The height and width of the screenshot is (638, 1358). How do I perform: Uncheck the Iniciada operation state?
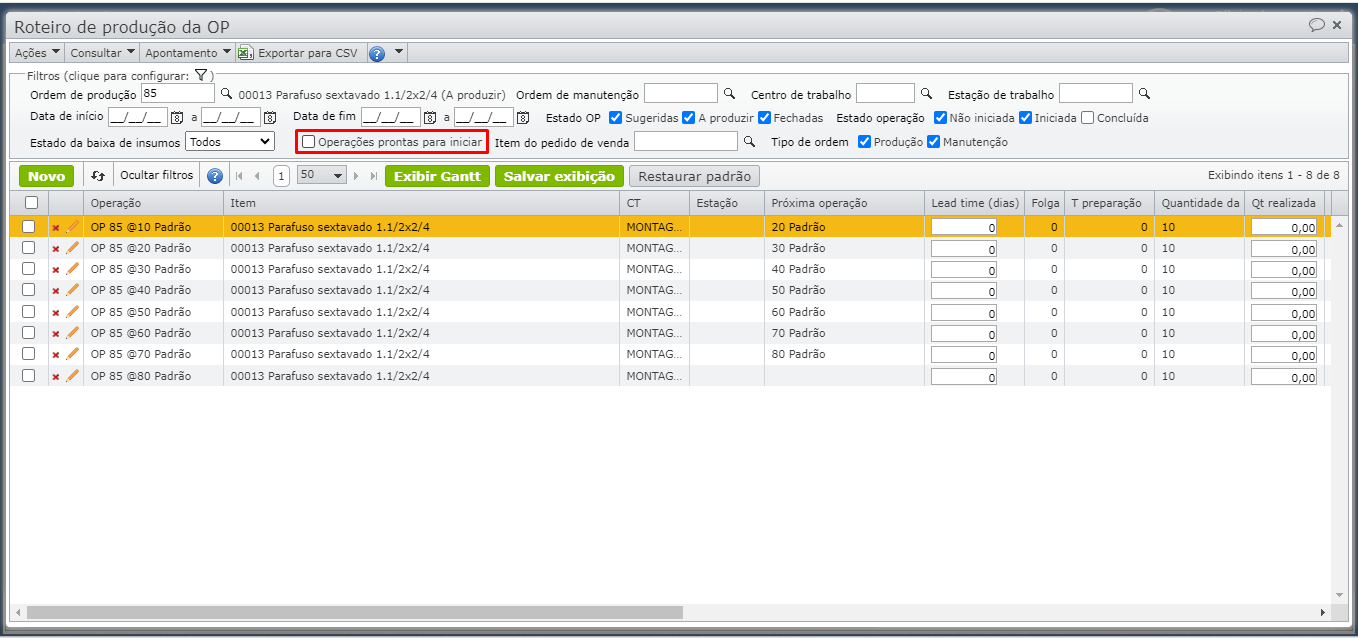[x=1025, y=118]
